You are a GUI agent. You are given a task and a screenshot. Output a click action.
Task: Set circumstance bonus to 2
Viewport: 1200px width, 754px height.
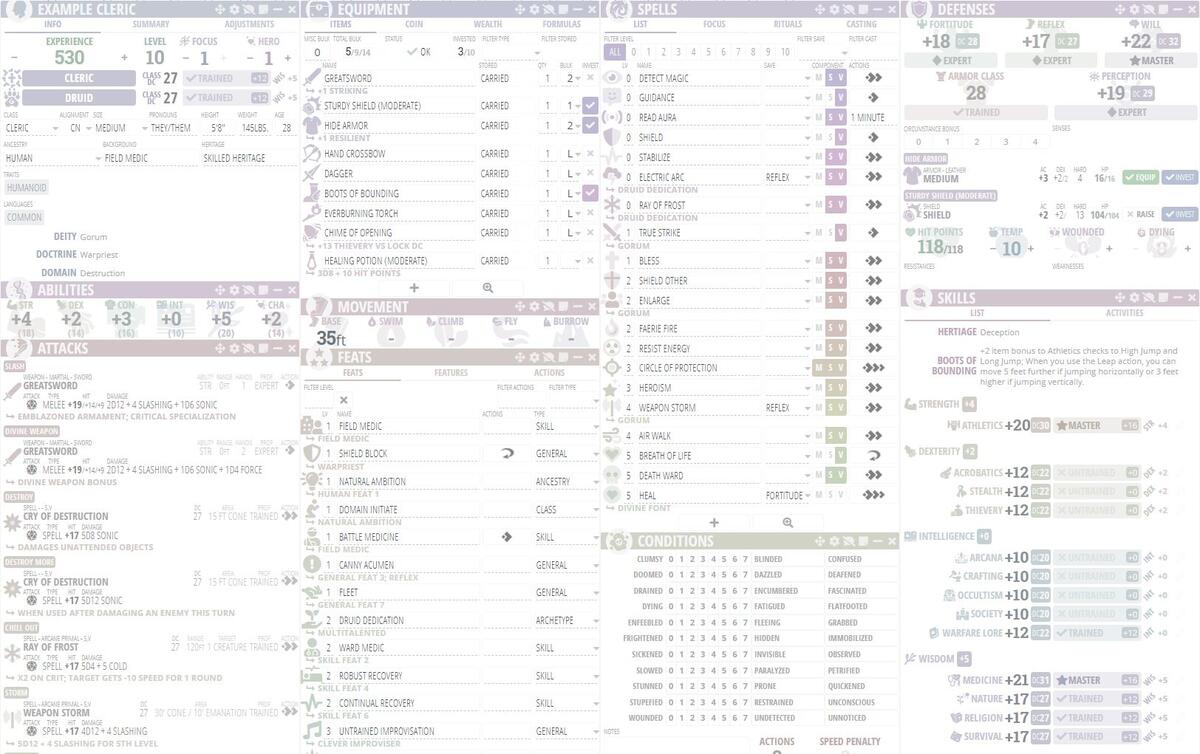977,142
